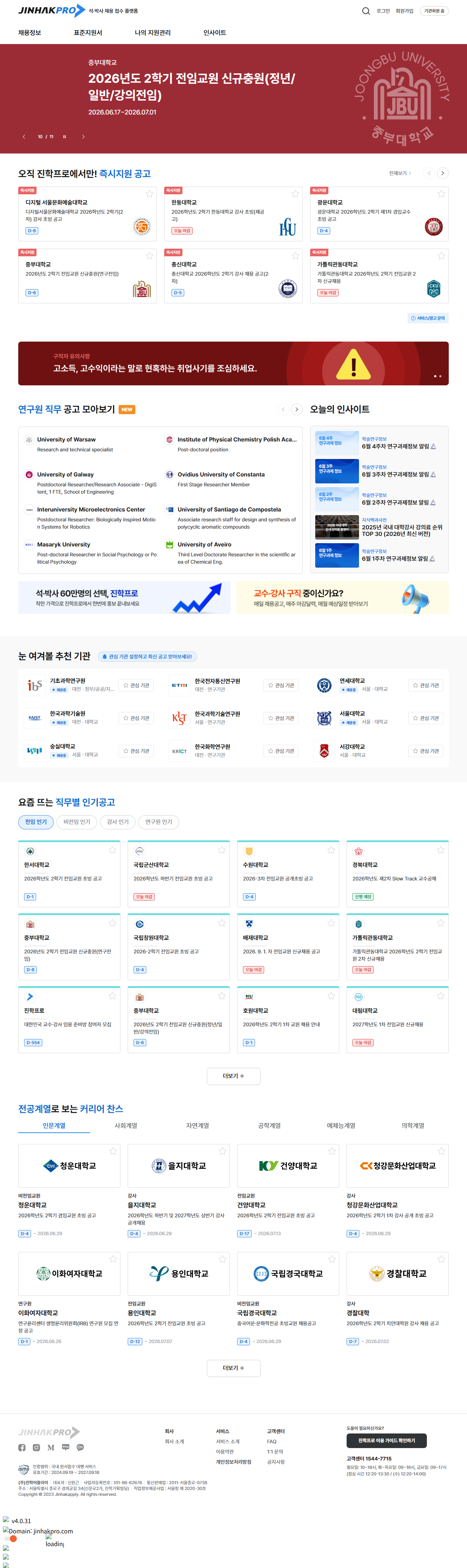This screenshot has height=1568, width=467.
Task: Favorite 한서대학교 popular posting star
Action: point(112,850)
